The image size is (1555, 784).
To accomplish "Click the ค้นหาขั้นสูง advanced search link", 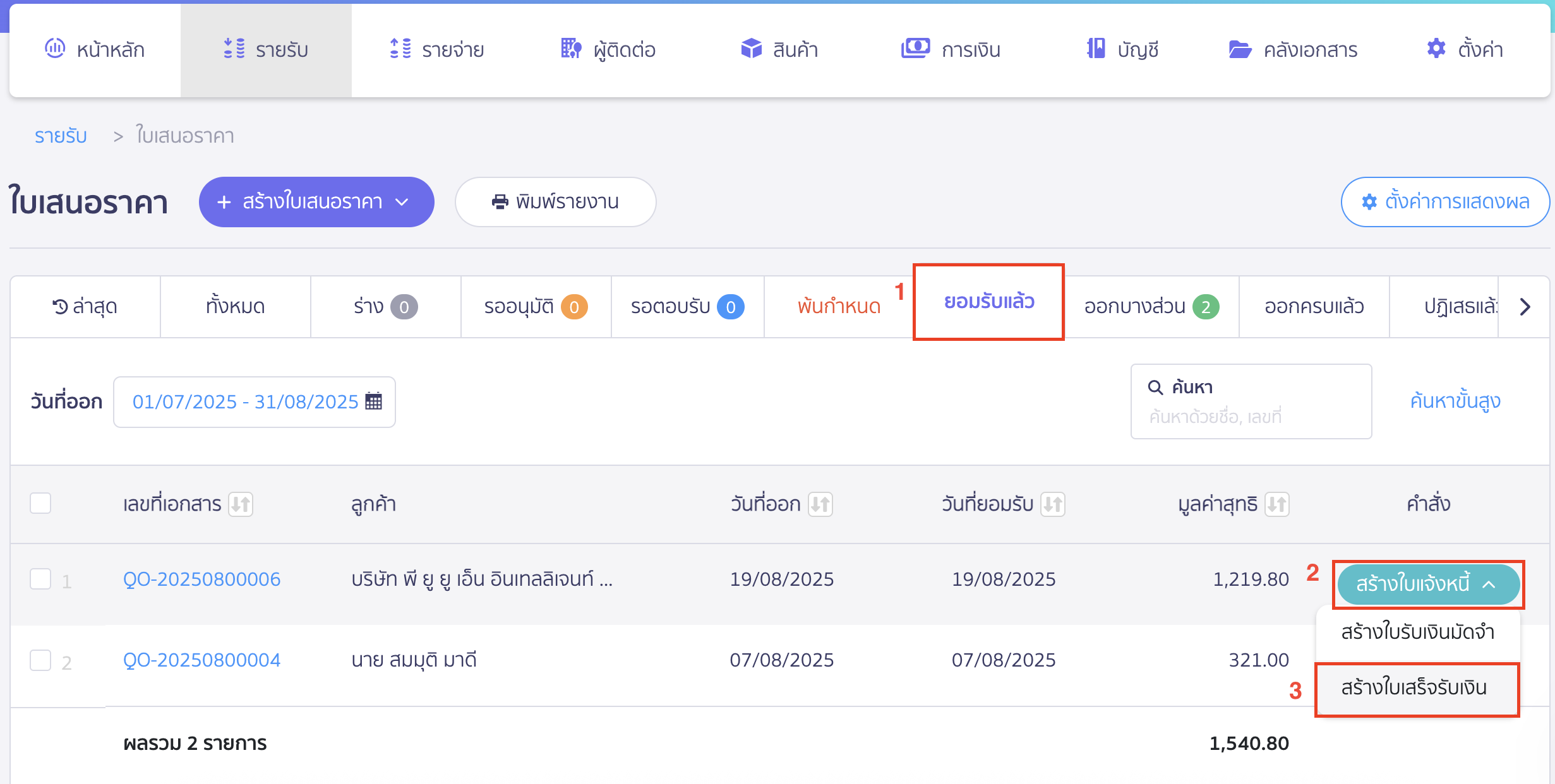I will click(1455, 401).
